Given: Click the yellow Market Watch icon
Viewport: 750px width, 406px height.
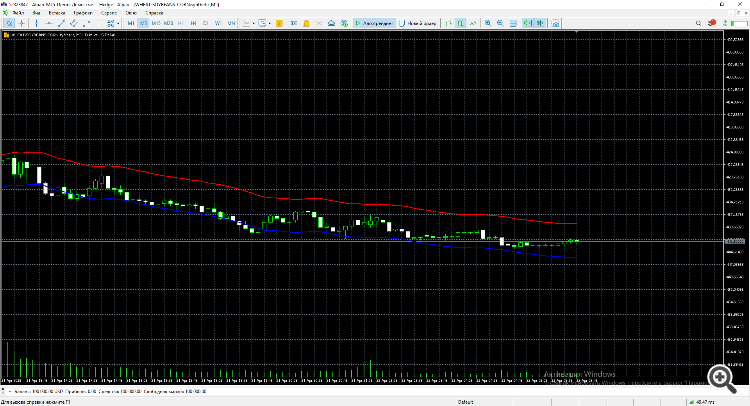Looking at the screenshot, I should tap(279, 23).
